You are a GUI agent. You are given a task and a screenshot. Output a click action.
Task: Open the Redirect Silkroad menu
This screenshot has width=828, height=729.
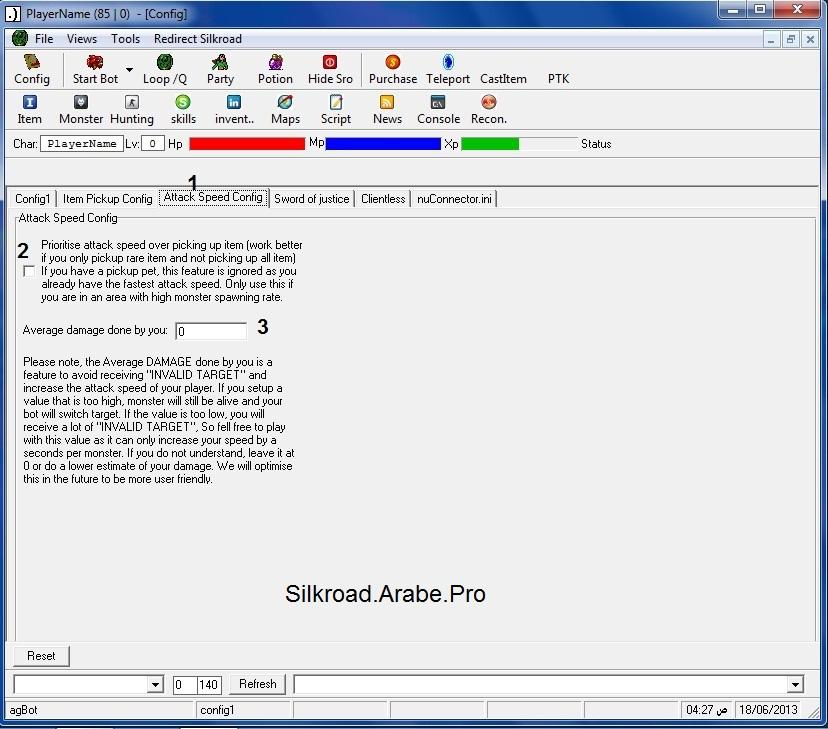pos(198,39)
